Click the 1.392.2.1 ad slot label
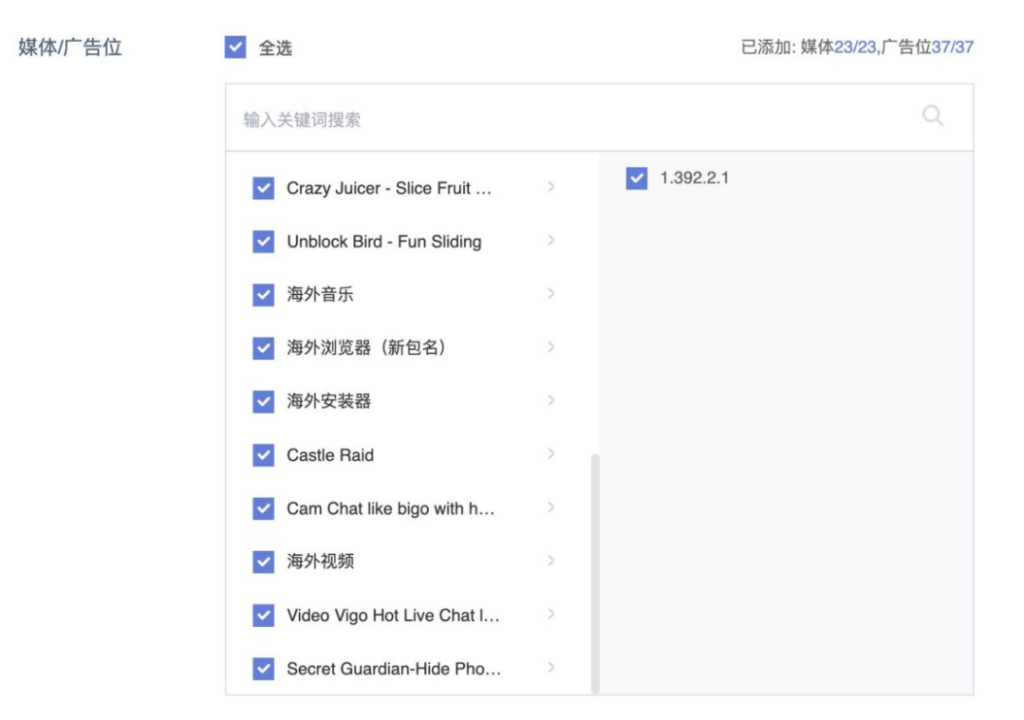The width and height of the screenshot is (1024, 720). 694,178
